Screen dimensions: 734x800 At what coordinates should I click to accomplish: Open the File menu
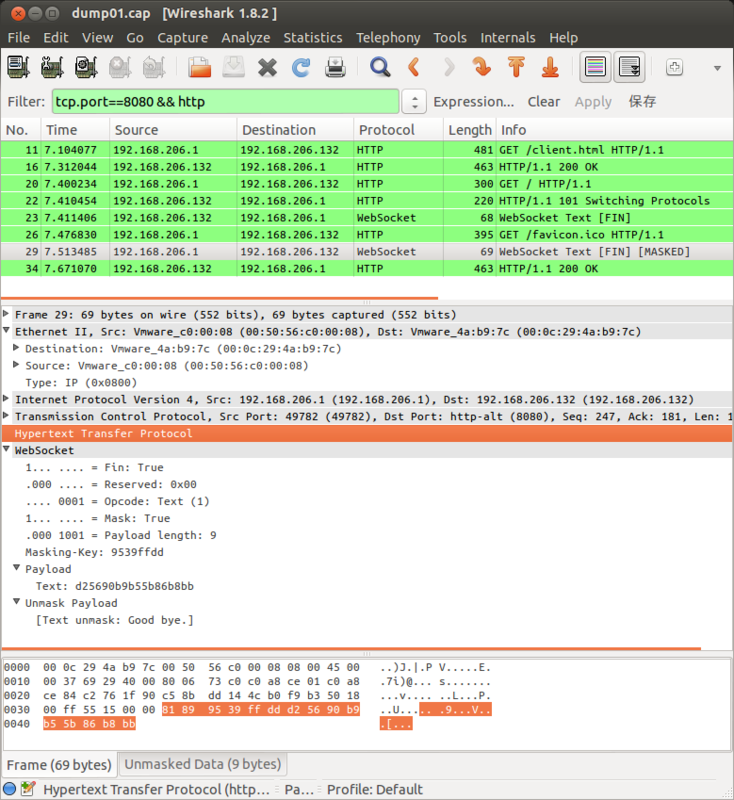click(x=19, y=38)
